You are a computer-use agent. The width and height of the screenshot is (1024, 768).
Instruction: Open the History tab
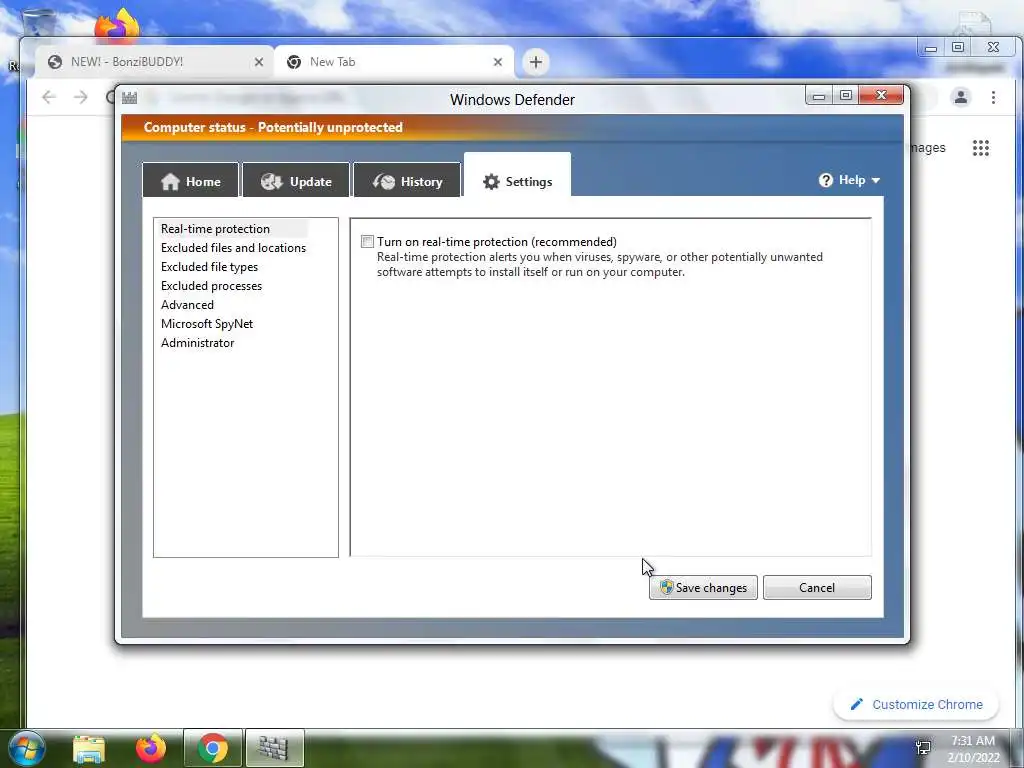[407, 180]
